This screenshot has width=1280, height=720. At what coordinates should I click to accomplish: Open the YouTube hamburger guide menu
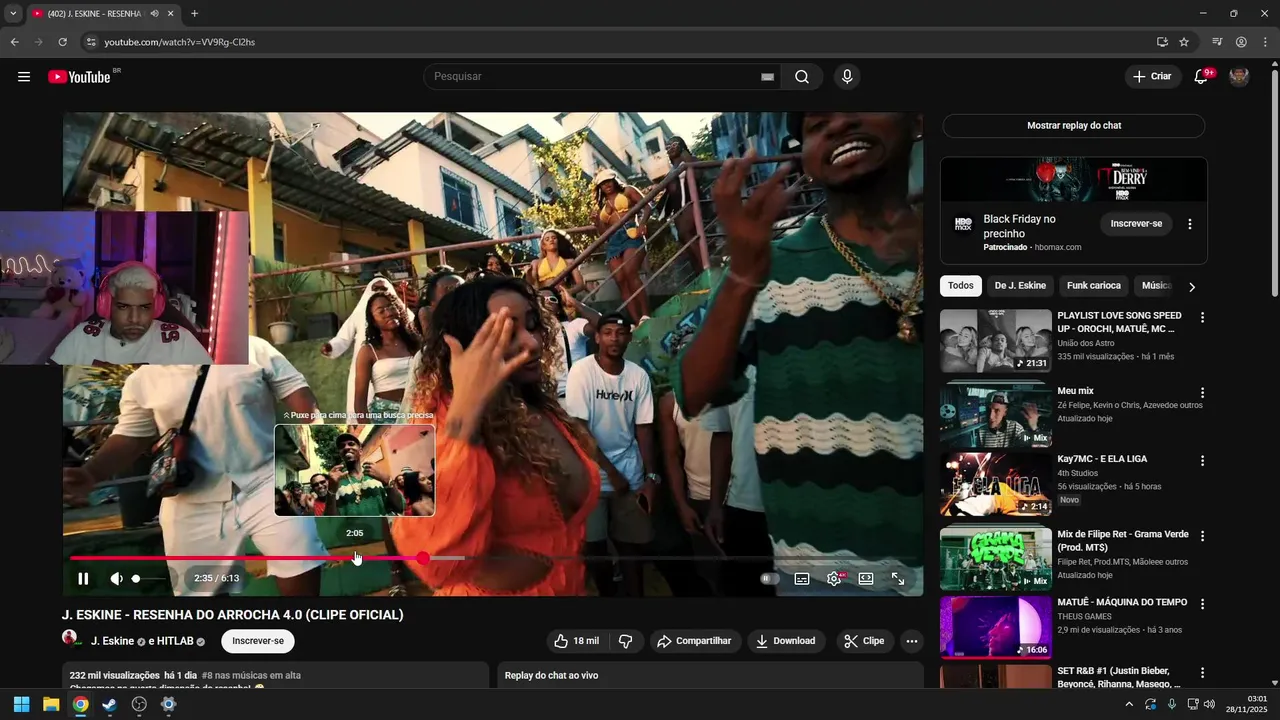[x=24, y=77]
